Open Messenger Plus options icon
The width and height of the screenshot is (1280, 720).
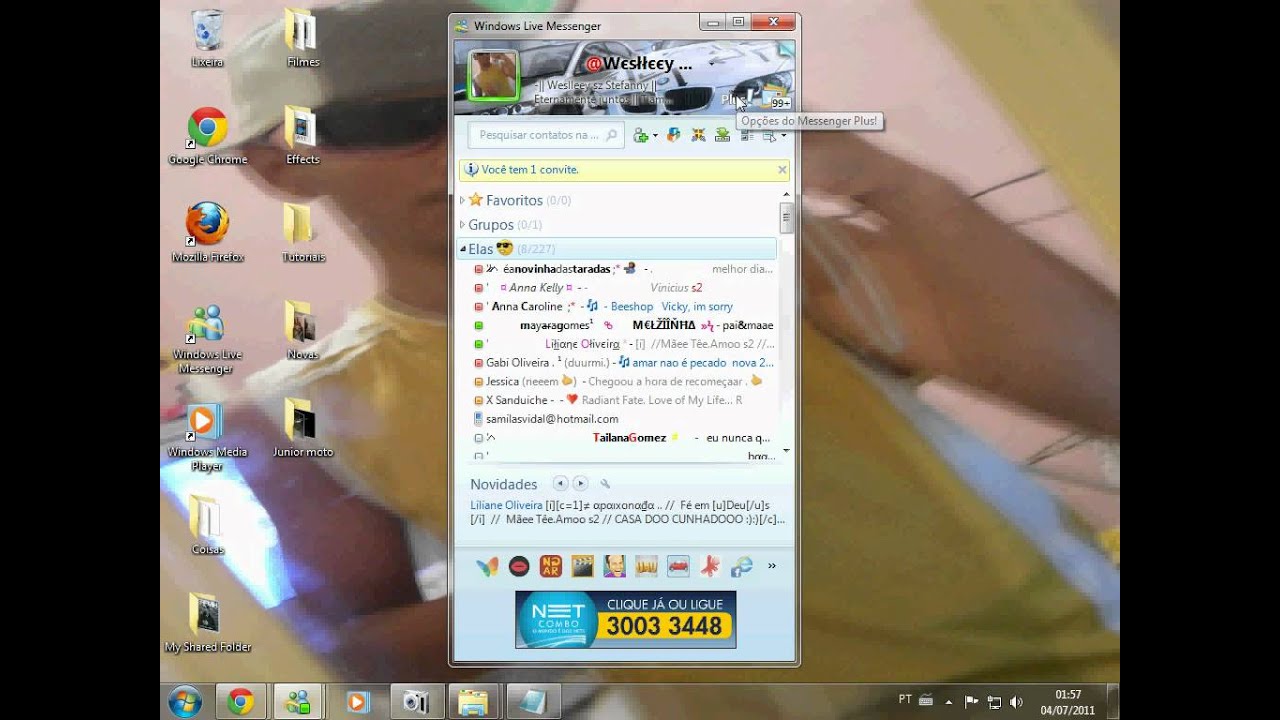pyautogui.click(x=736, y=99)
